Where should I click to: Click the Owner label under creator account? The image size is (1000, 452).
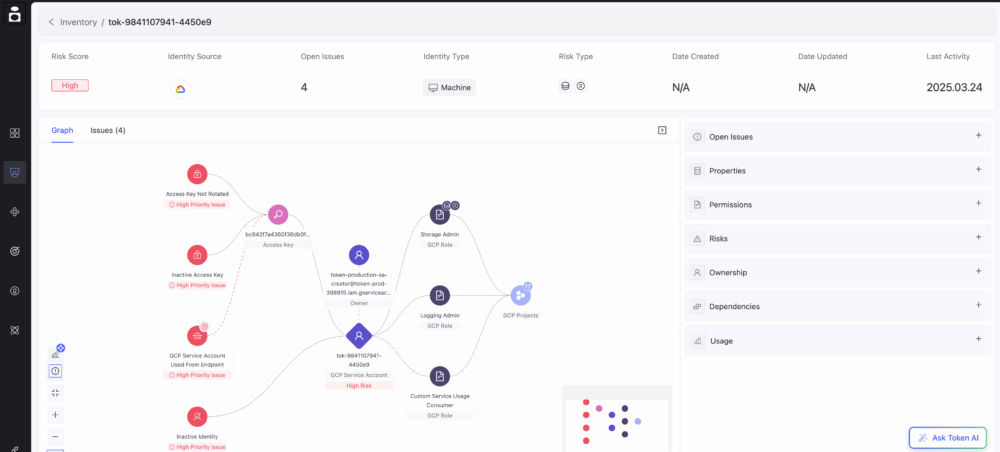(x=359, y=303)
